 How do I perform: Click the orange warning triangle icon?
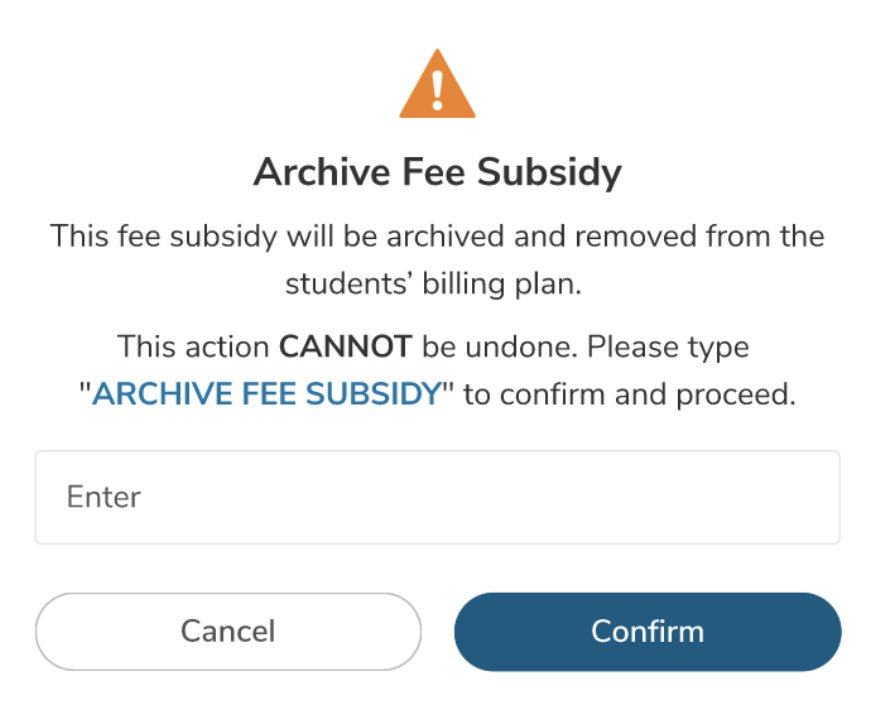click(x=437, y=88)
